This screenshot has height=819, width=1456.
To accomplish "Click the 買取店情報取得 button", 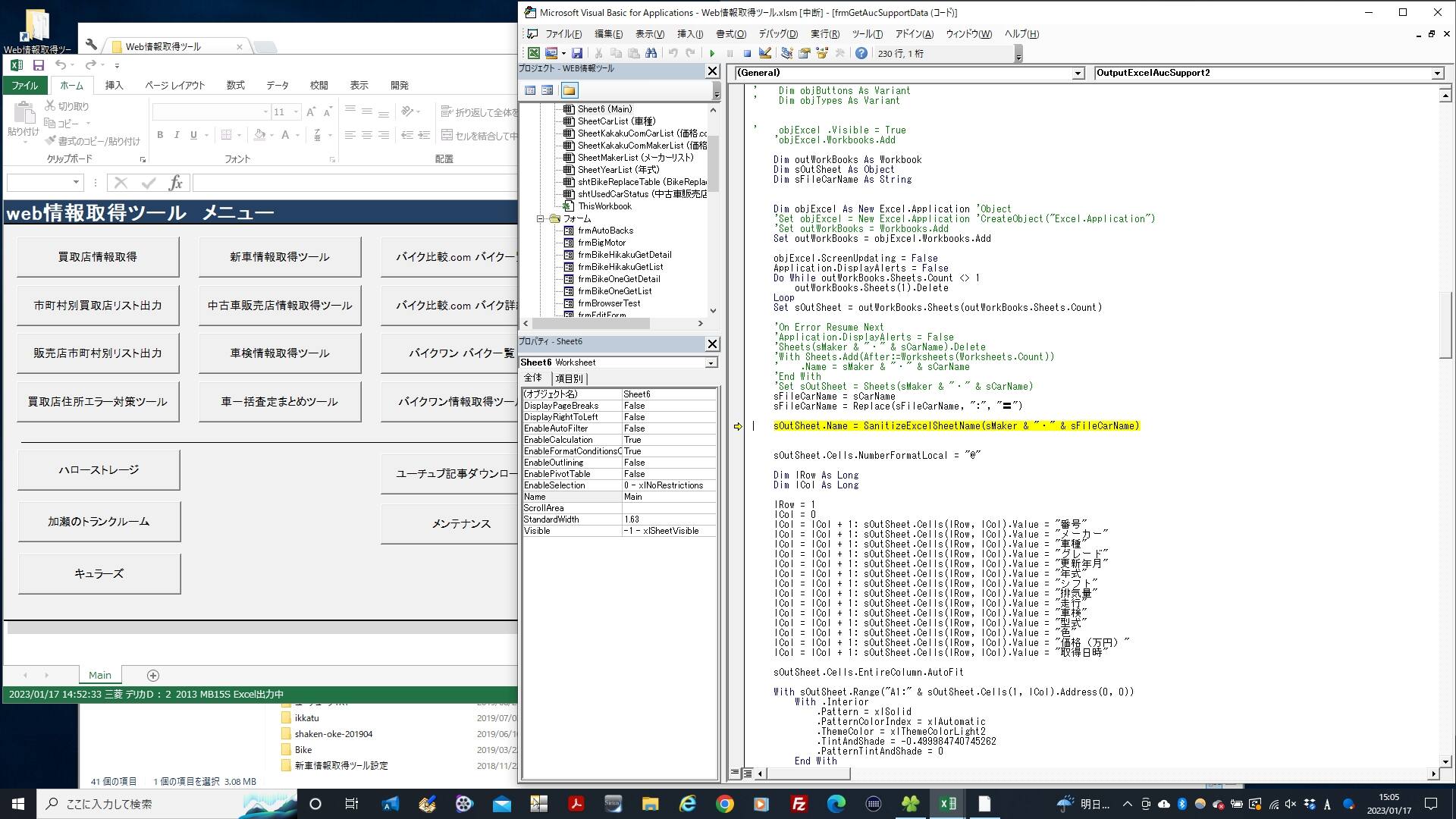I will tap(98, 257).
